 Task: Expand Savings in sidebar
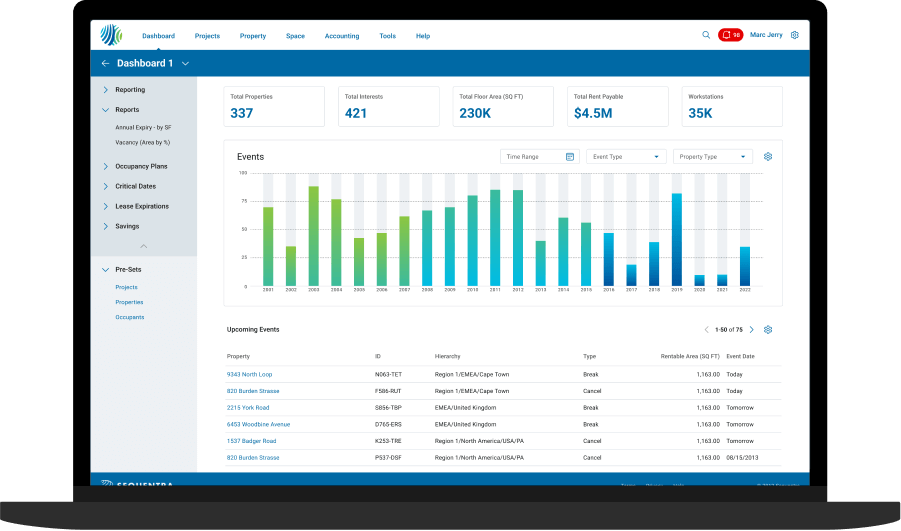click(106, 226)
